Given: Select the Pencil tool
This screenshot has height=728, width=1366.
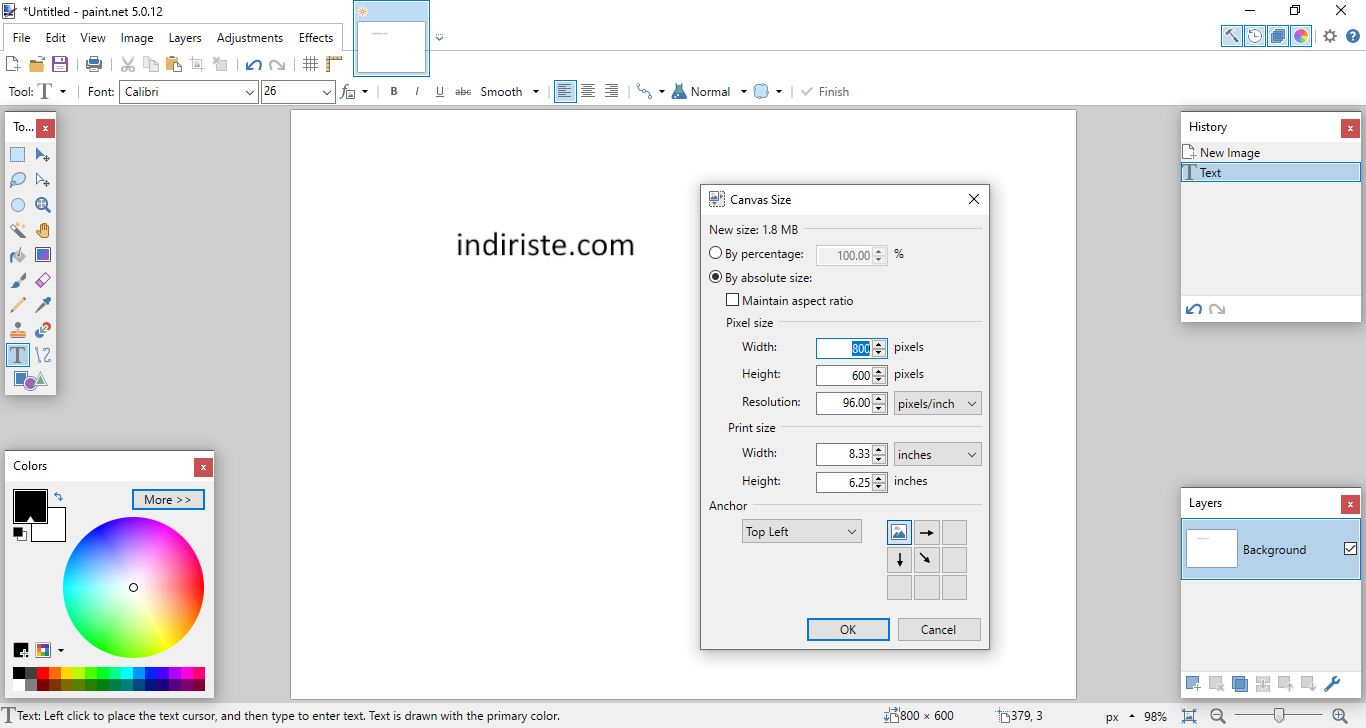Looking at the screenshot, I should point(18,305).
